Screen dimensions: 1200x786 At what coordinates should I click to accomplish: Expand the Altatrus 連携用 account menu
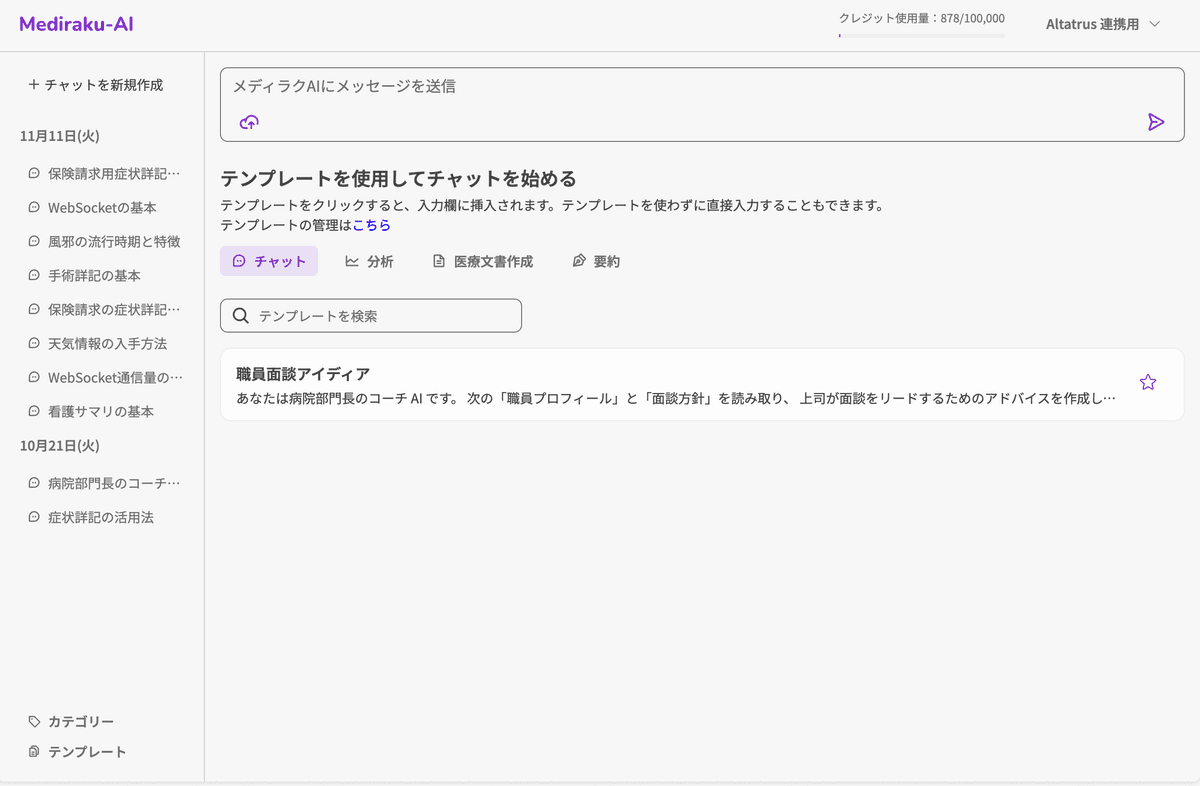click(1101, 24)
